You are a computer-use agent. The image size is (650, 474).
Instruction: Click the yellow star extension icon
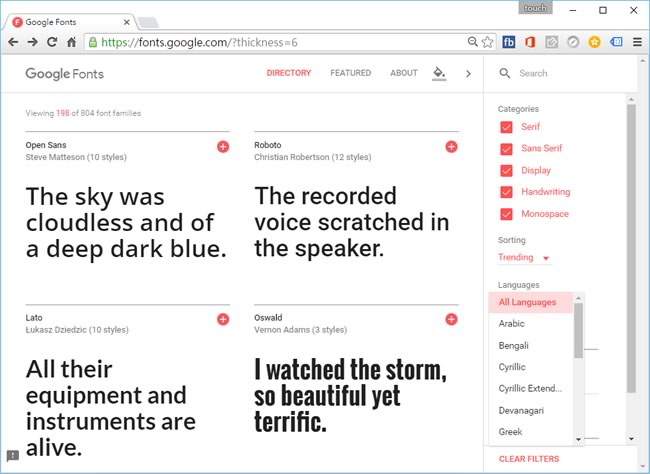594,42
